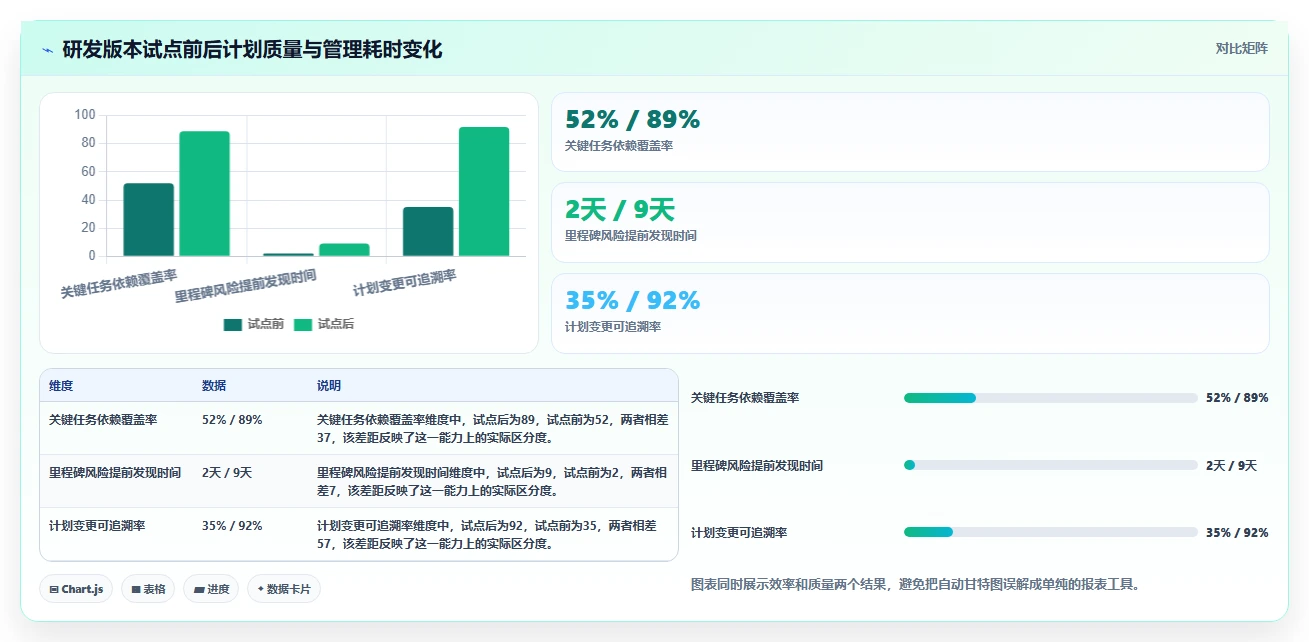1309x642 pixels.
Task: Click the chart axis label 关键任务依赖覆盖率
Action: pos(119,284)
